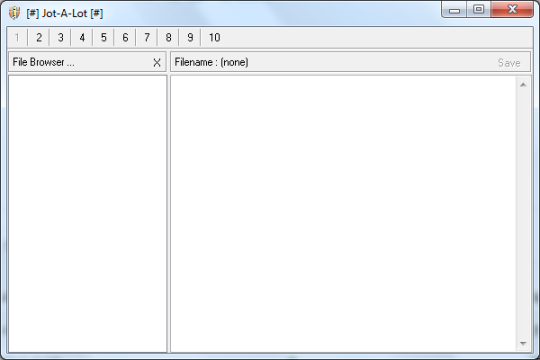Click the Filename : (none) label
The height and width of the screenshot is (360, 540).
pos(211,62)
